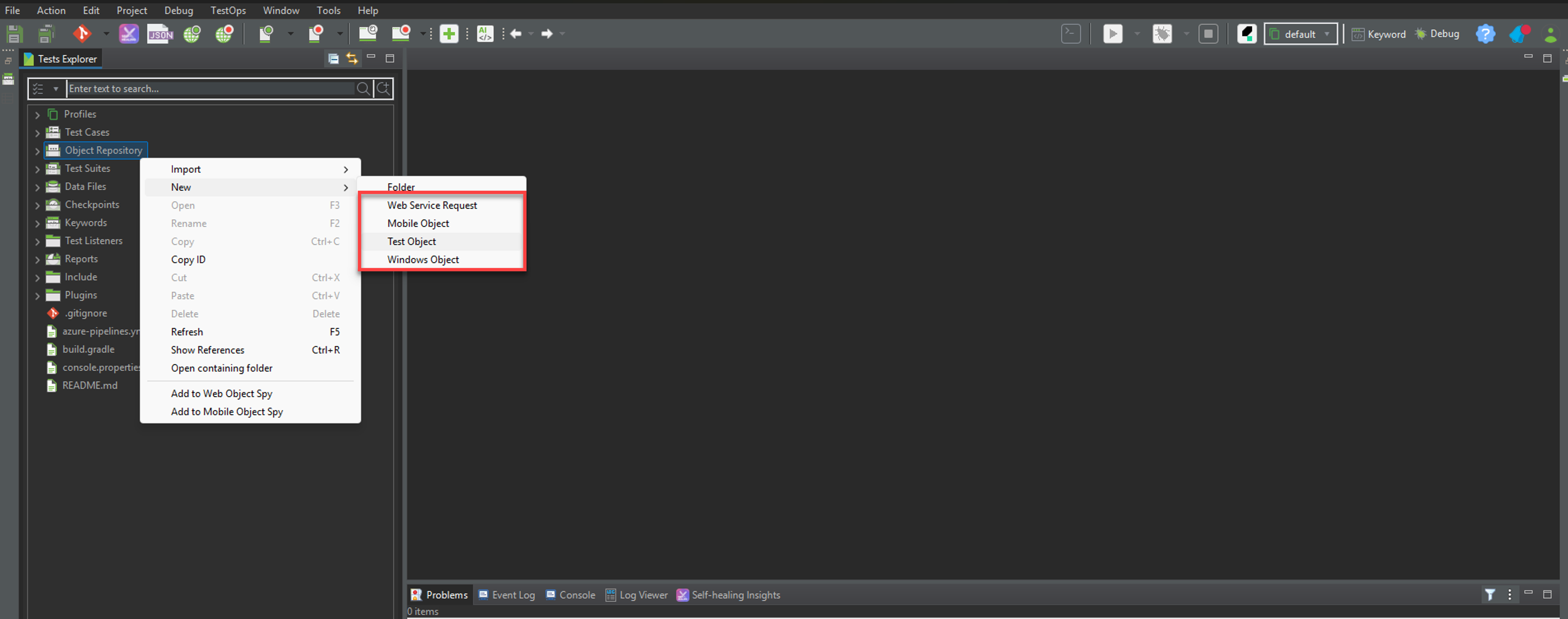Click the Tests Explorer search field
This screenshot has width=1568, height=619.
[x=210, y=89]
